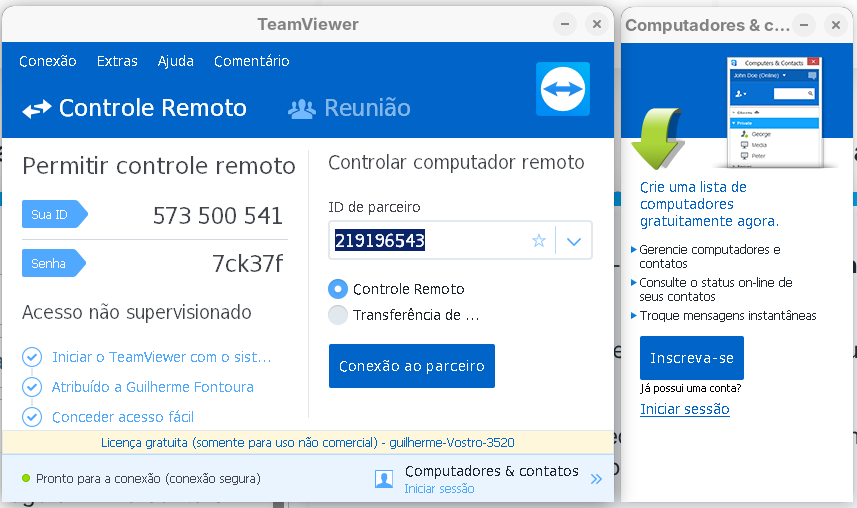Click the TeamViewer logo icon
Viewport: 857px width, 508px height.
[x=562, y=89]
